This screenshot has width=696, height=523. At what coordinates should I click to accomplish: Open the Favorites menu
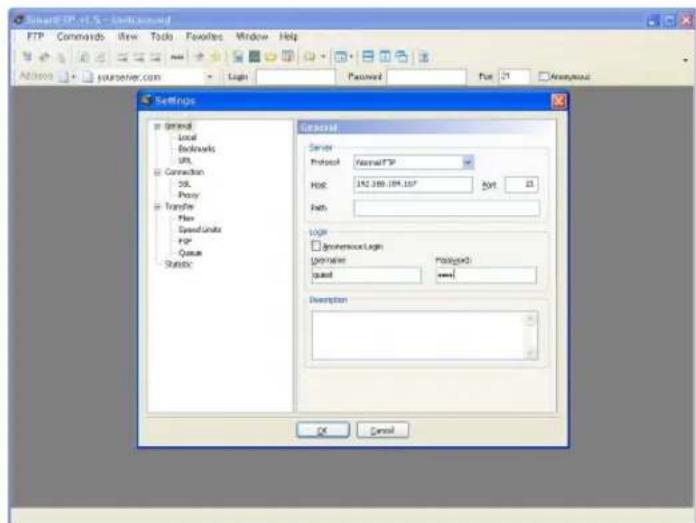click(x=204, y=36)
